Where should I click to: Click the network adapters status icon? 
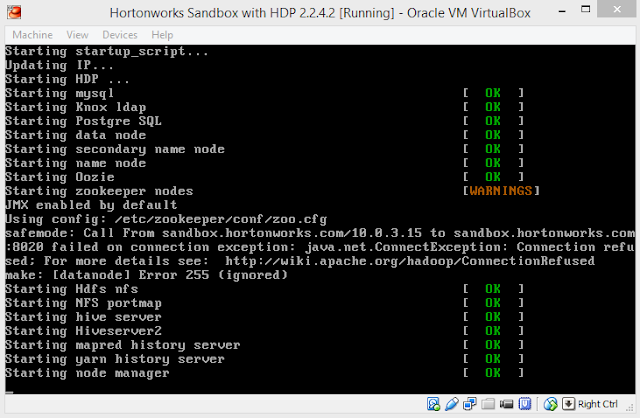(469, 404)
